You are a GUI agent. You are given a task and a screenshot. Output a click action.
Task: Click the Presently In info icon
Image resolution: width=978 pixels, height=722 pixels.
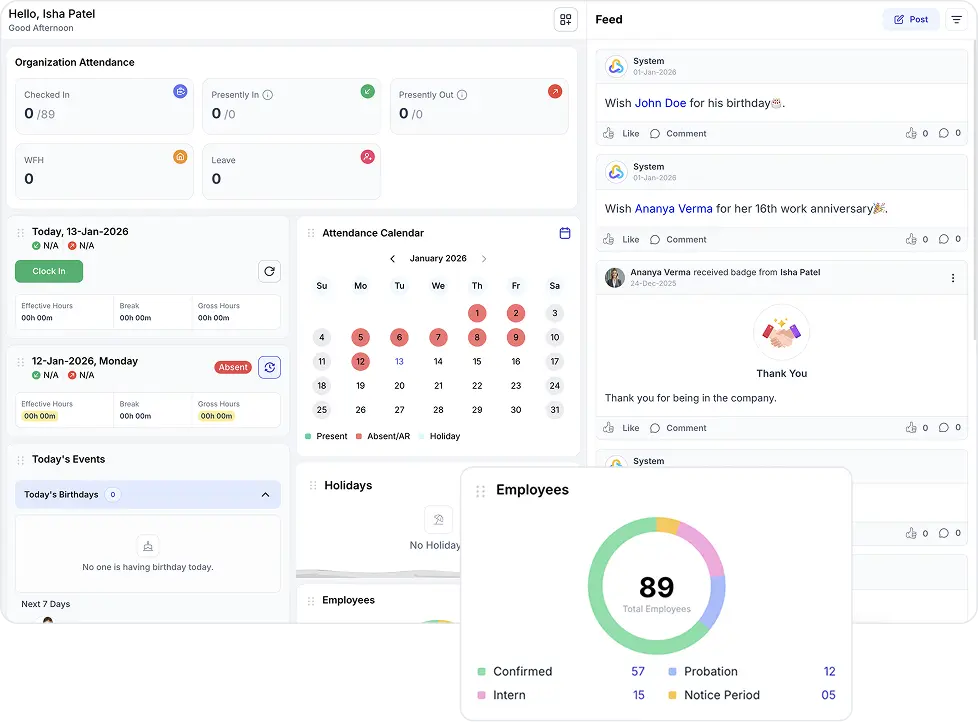pyautogui.click(x=268, y=95)
